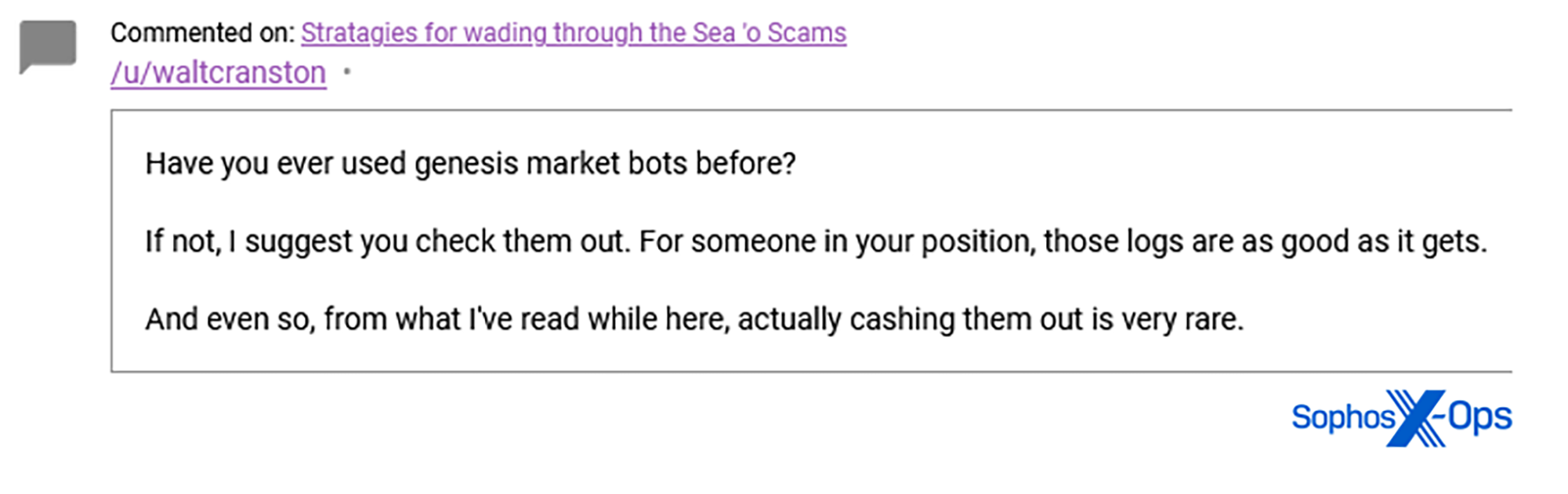
Task: Click the "And even so" sentence
Action: coord(693,320)
